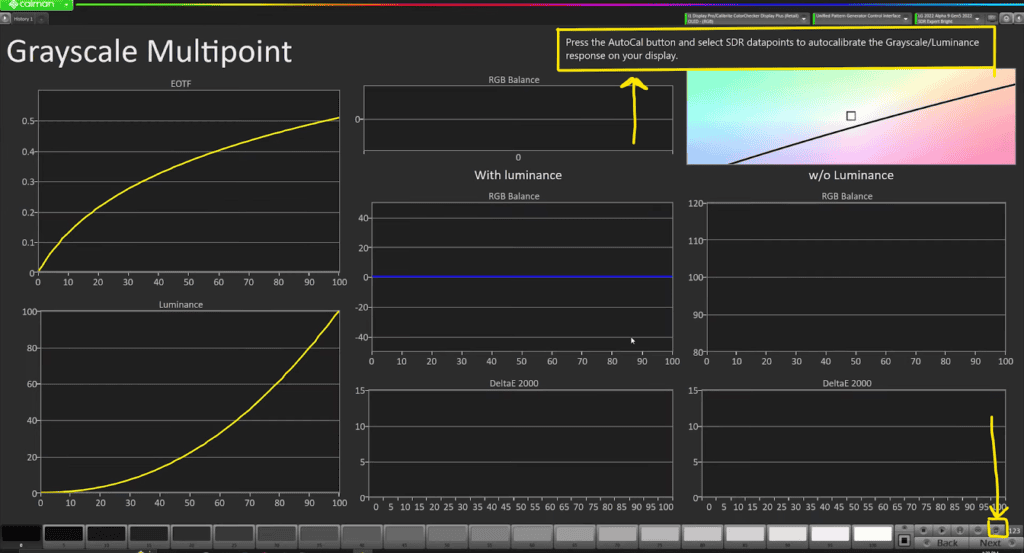Open Unified Pattern Generator source dropdown

pos(861,18)
